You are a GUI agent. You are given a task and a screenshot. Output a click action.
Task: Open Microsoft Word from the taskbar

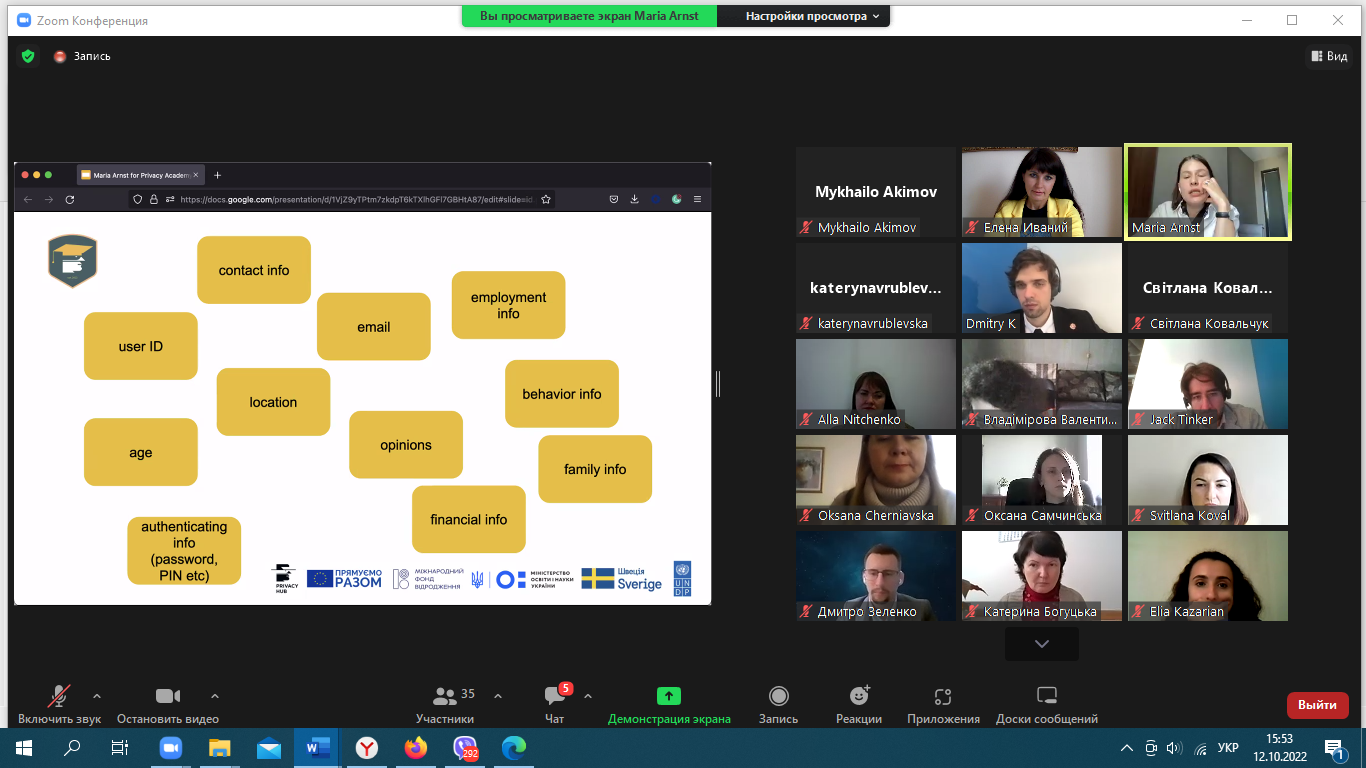[318, 747]
